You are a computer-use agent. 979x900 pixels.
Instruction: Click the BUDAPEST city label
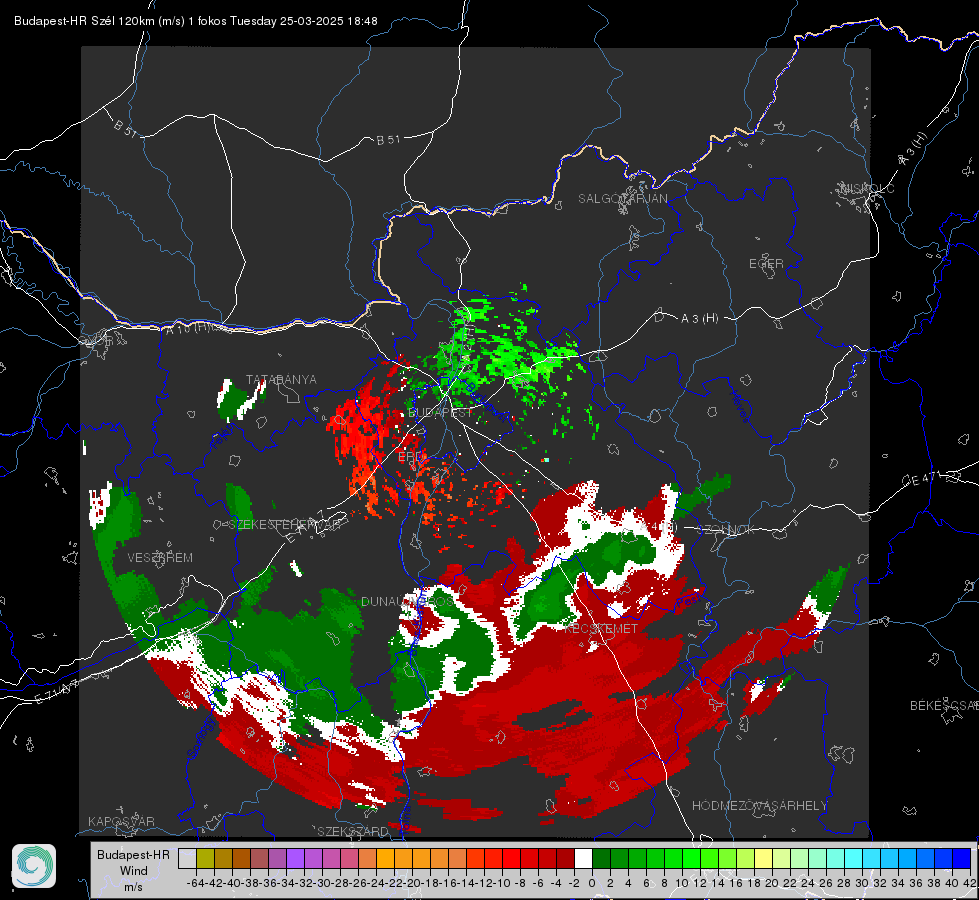pyautogui.click(x=440, y=413)
